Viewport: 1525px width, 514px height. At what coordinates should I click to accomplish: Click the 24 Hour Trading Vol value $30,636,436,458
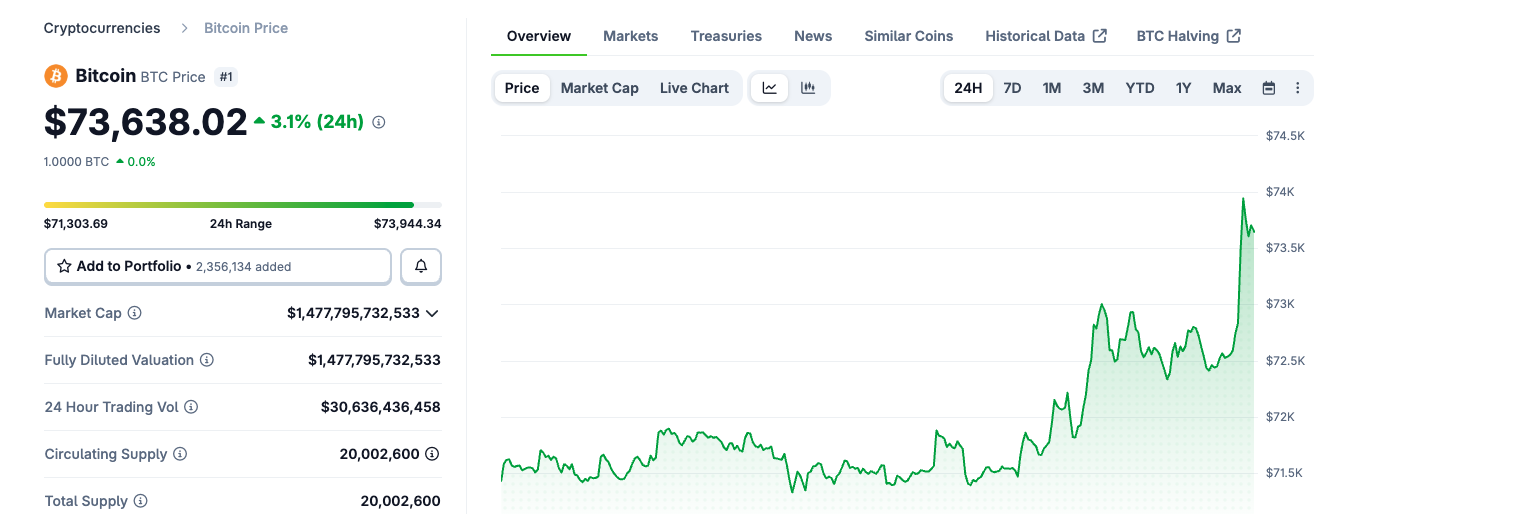381,407
